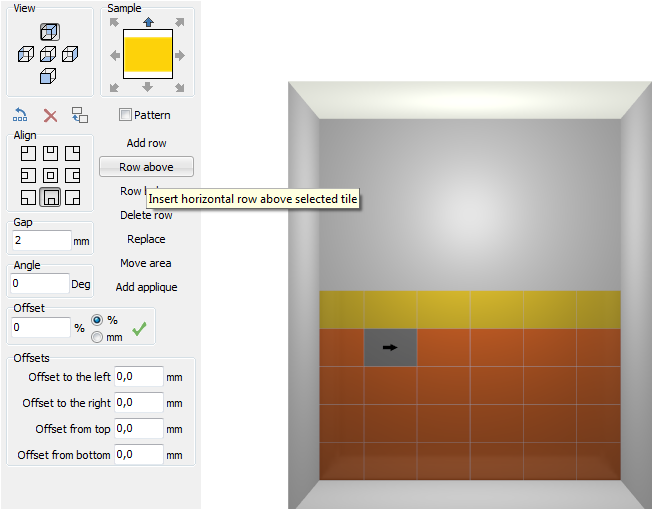Screen dimensions: 654x509
Task: Click the Offset from top field
Action: coord(139,428)
